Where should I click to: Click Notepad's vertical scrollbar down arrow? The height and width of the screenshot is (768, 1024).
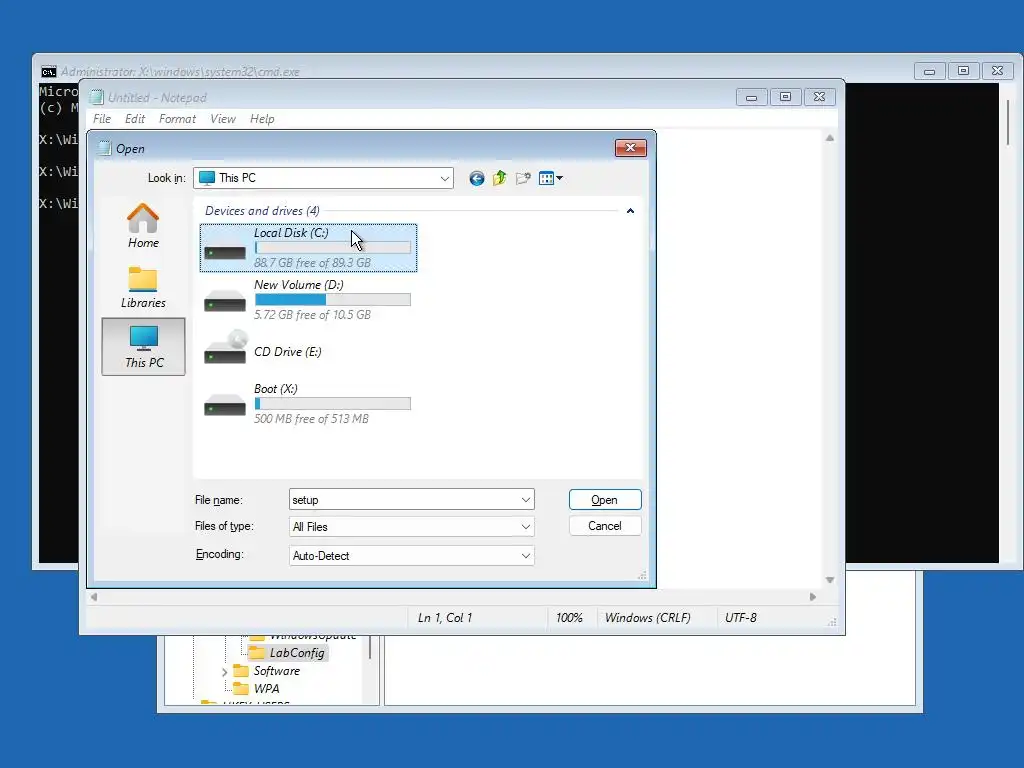(829, 580)
